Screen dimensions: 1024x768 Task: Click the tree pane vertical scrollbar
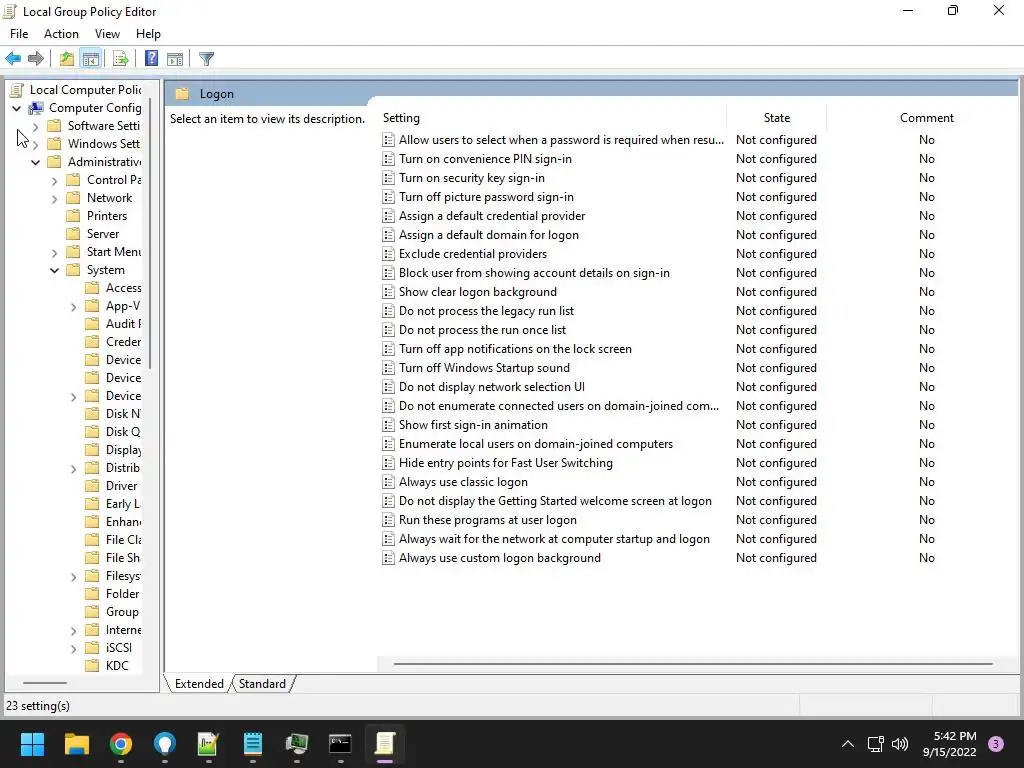coord(150,233)
